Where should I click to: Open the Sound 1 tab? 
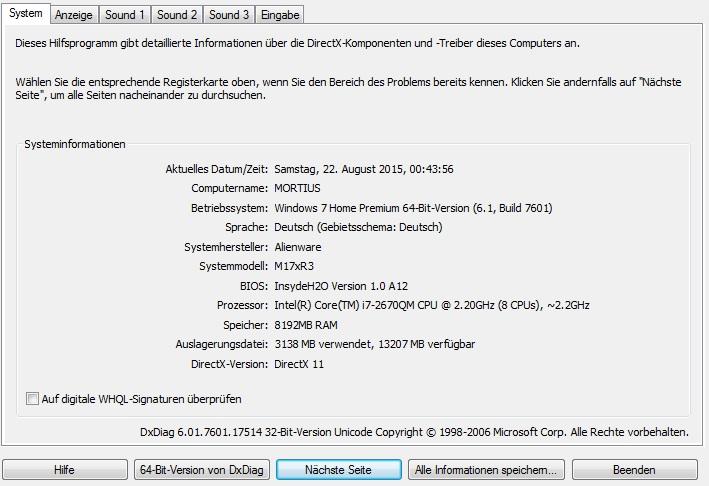pos(125,15)
